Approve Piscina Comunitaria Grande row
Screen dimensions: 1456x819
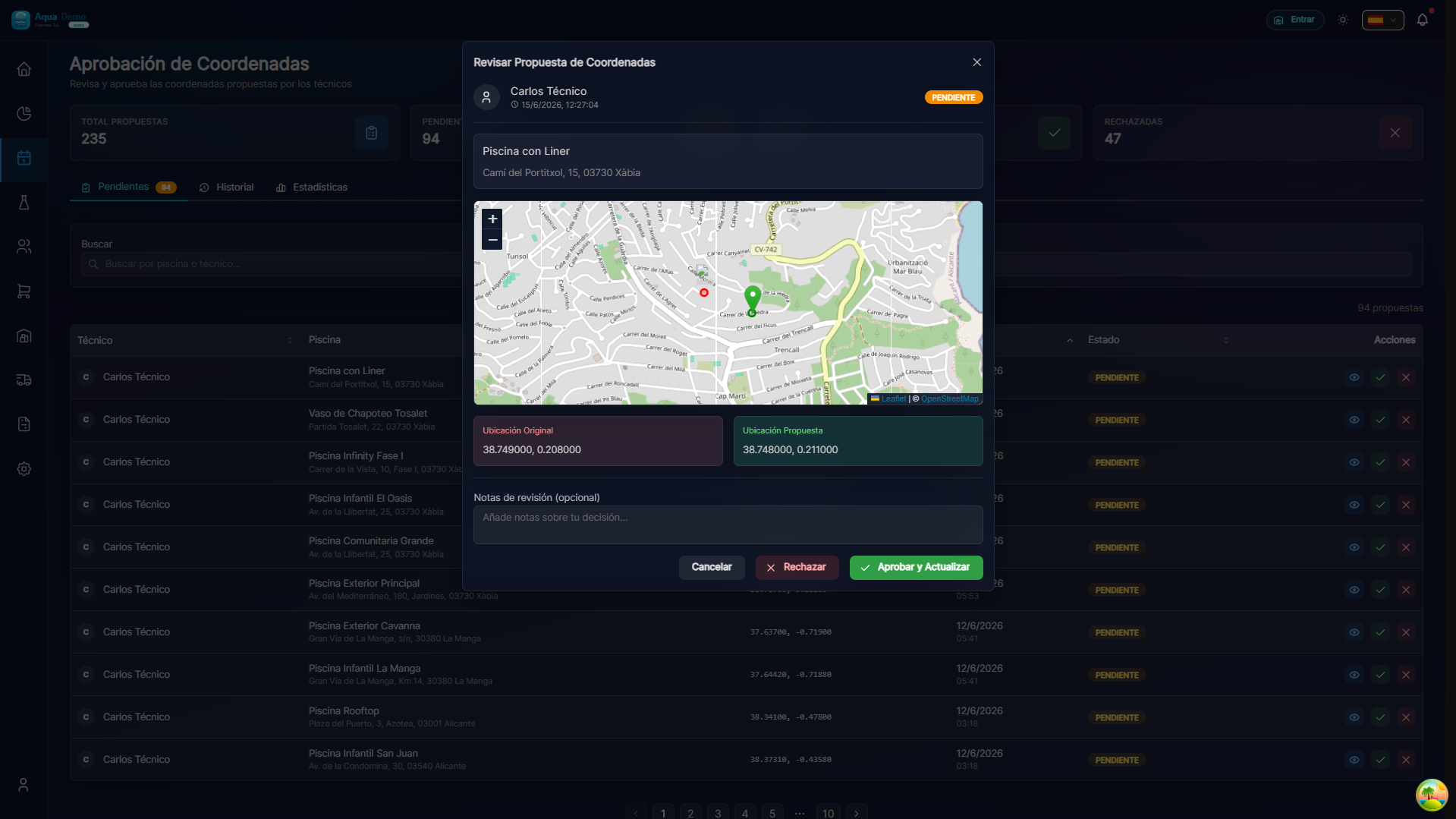click(x=1380, y=547)
